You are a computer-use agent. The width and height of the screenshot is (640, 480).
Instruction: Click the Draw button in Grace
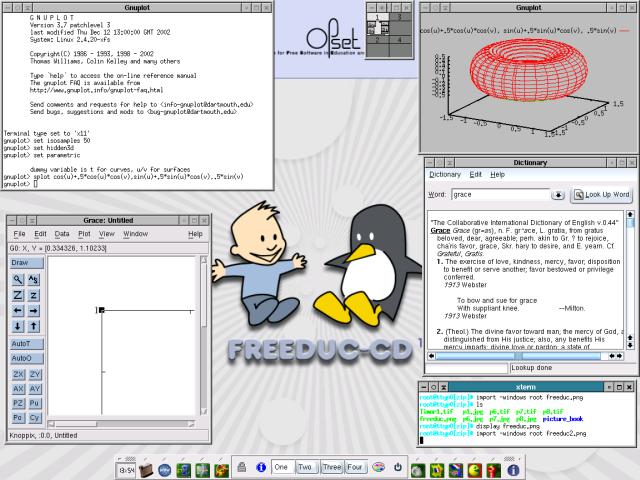point(27,263)
